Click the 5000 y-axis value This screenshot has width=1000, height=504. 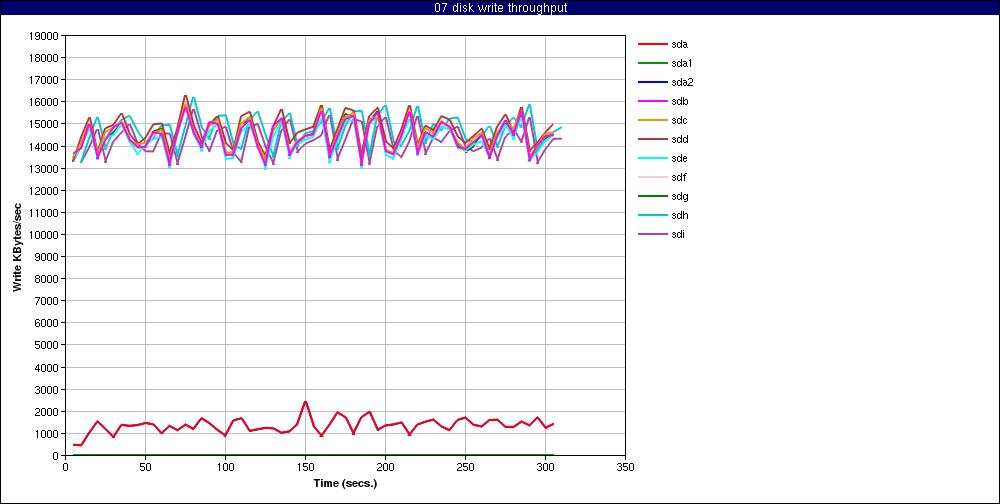[47, 345]
